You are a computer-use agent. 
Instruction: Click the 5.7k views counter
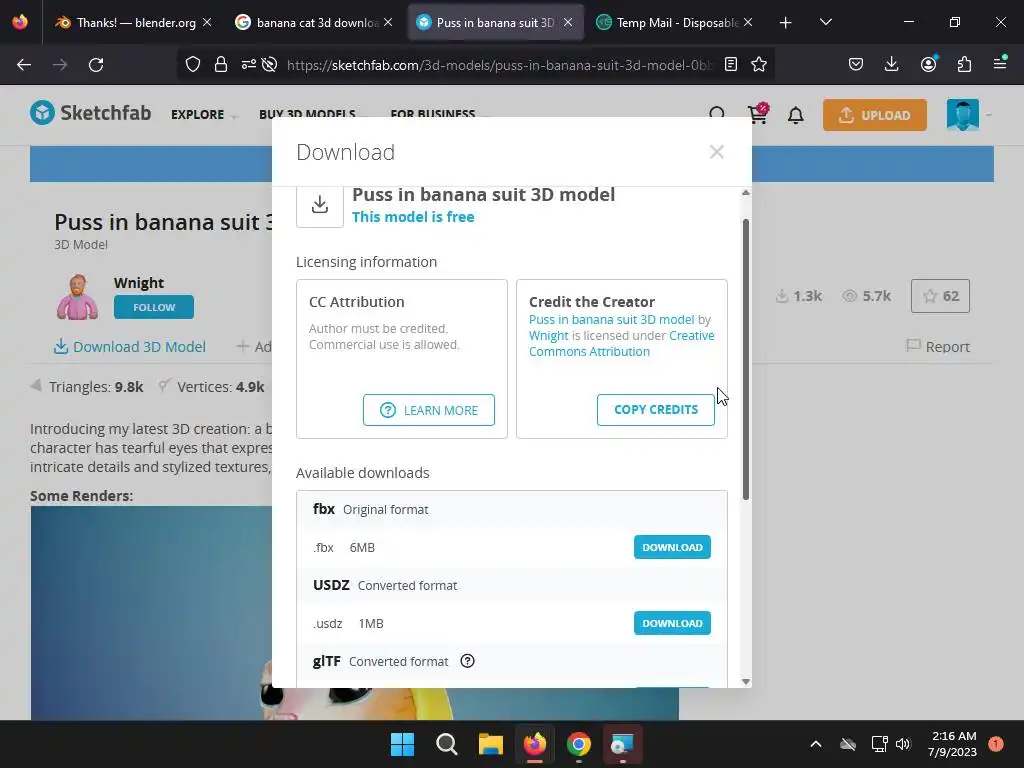866,296
